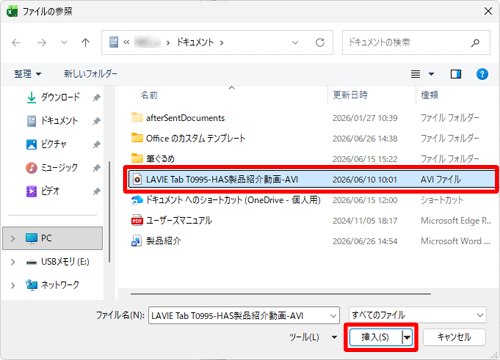
Task: Create a folder with 新しいフォルダー
Action: click(90, 74)
